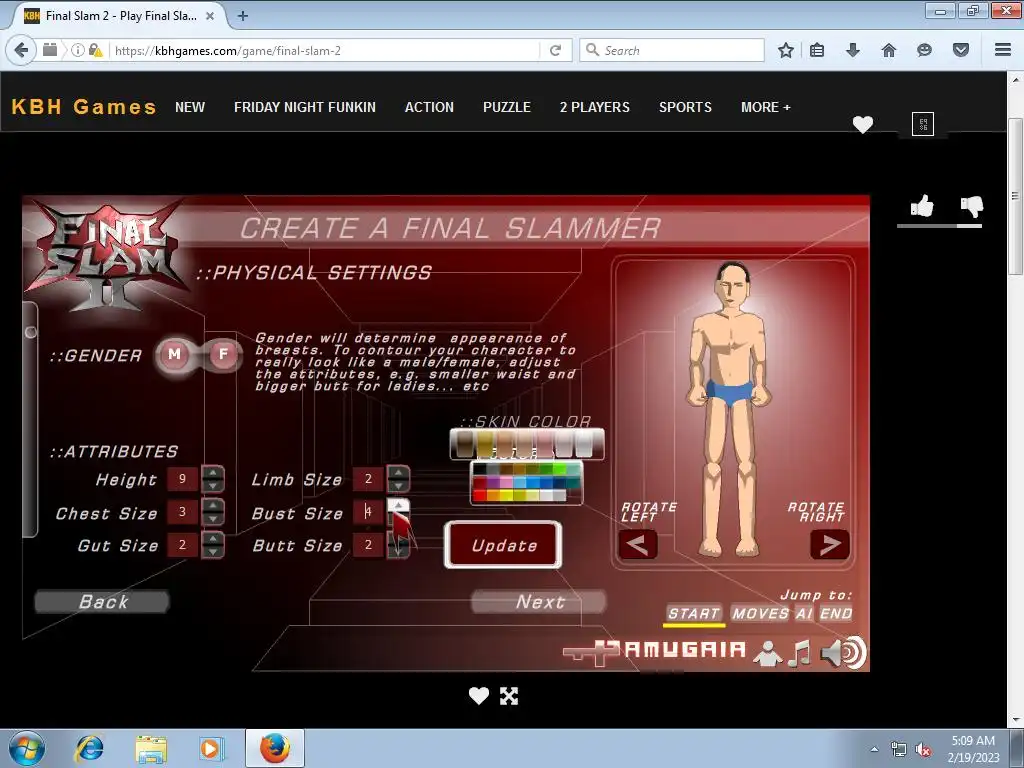Open the bookmarks library list icon
The width and height of the screenshot is (1024, 768).
(x=817, y=50)
